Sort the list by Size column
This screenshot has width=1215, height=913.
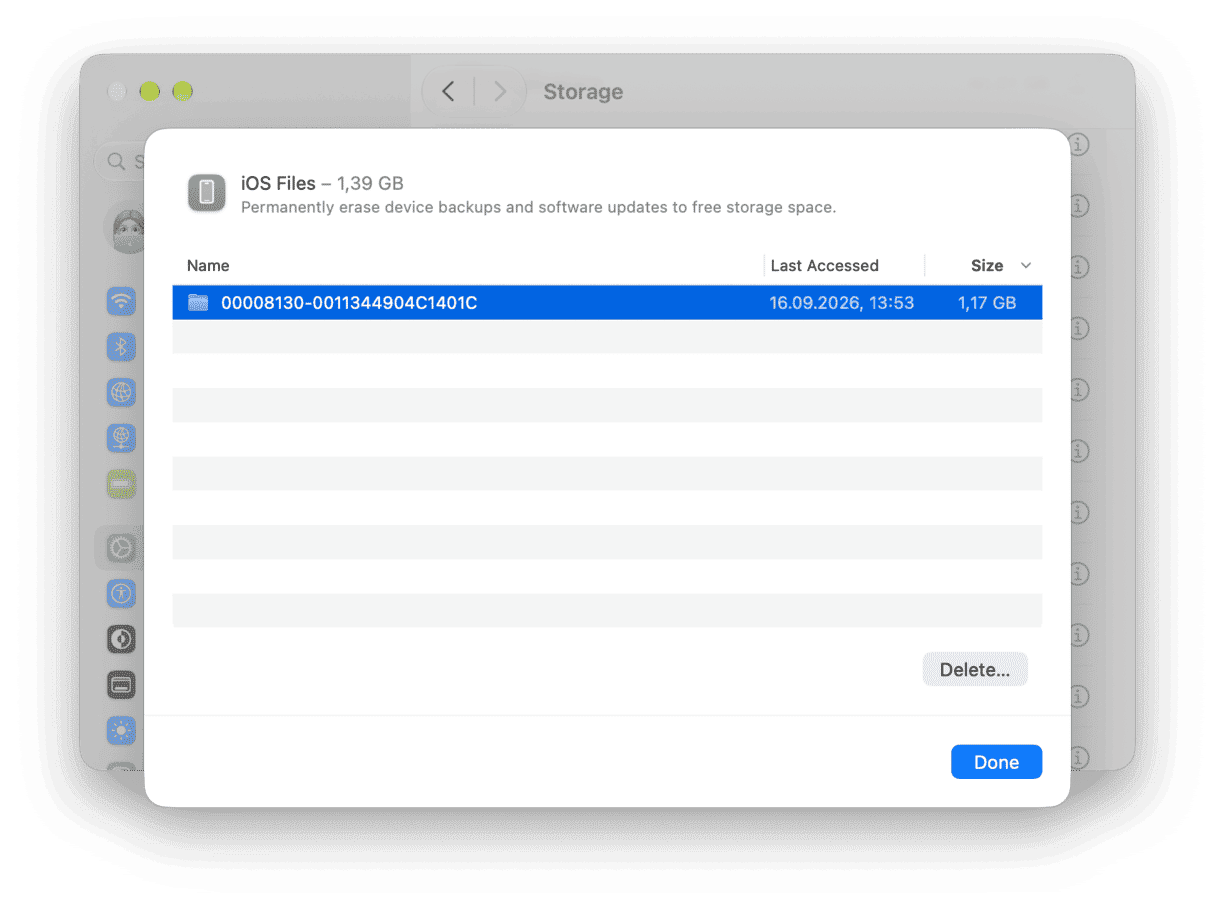[986, 266]
